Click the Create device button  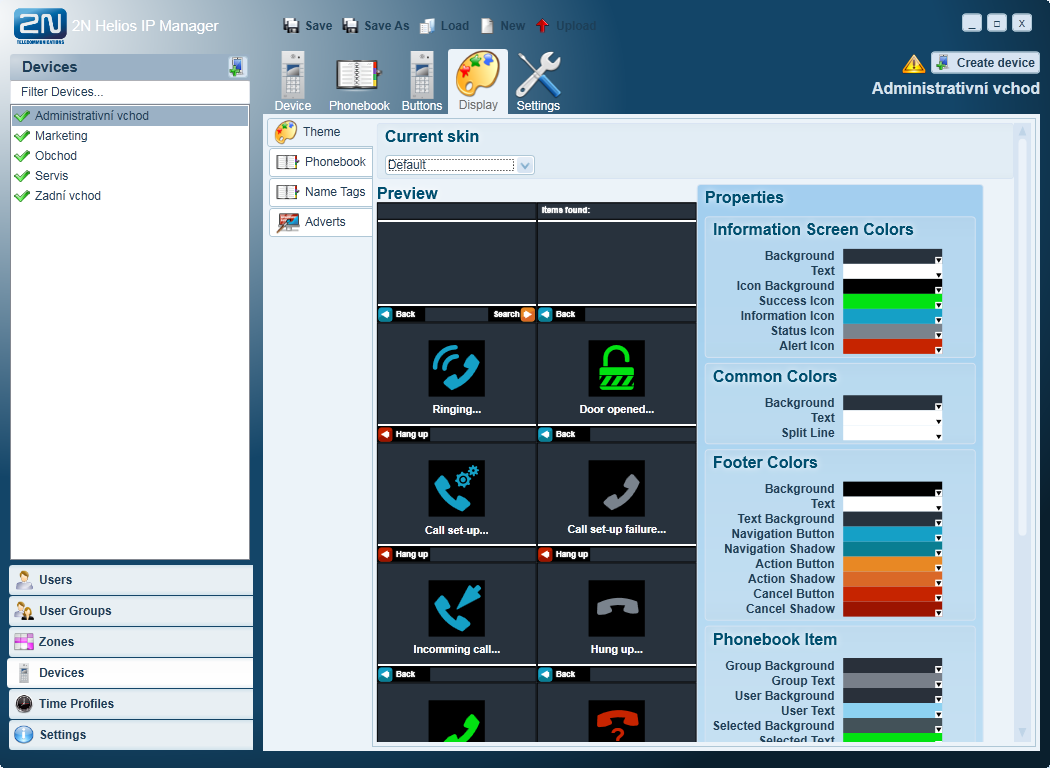[985, 62]
